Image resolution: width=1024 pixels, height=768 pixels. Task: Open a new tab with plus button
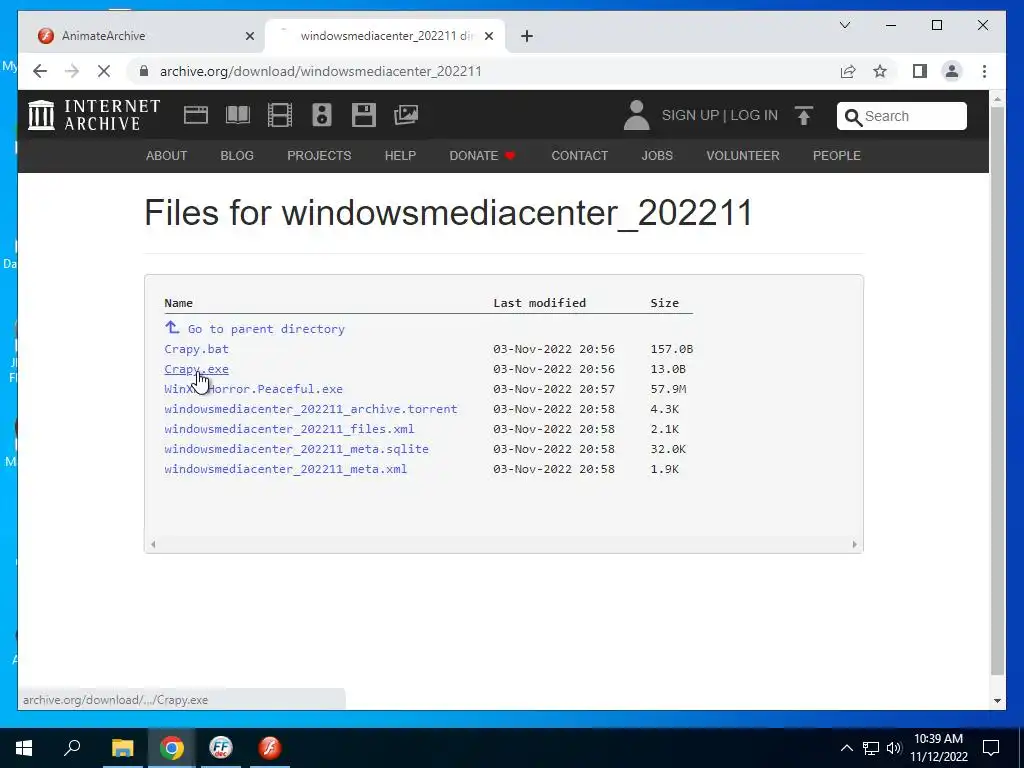point(527,36)
